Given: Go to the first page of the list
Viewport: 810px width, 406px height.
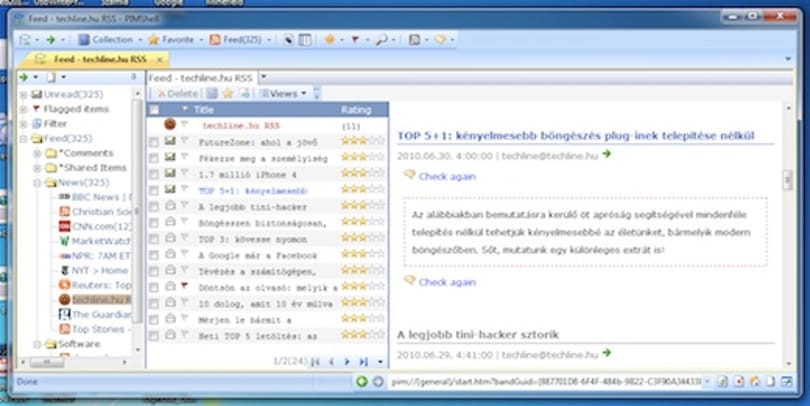Looking at the screenshot, I should pos(315,362).
